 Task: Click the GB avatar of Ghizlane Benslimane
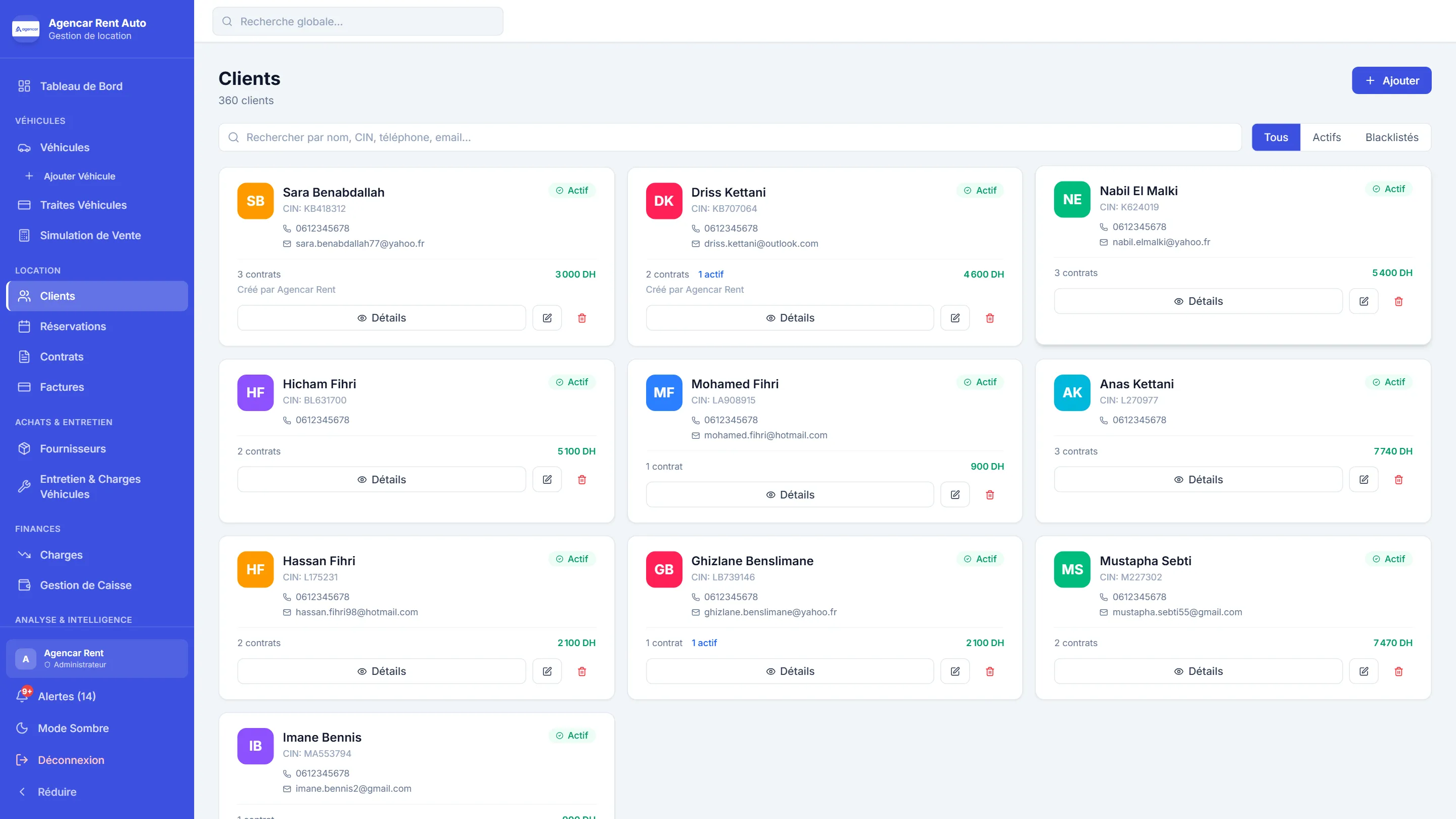(x=664, y=569)
